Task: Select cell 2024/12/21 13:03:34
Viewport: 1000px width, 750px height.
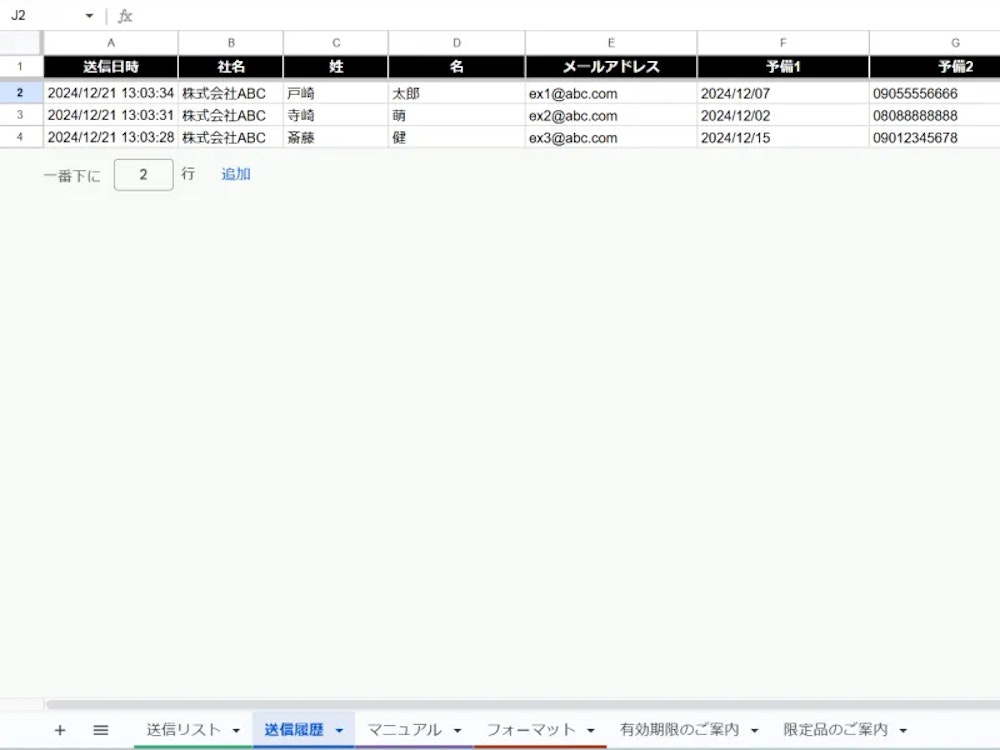Action: 111,93
